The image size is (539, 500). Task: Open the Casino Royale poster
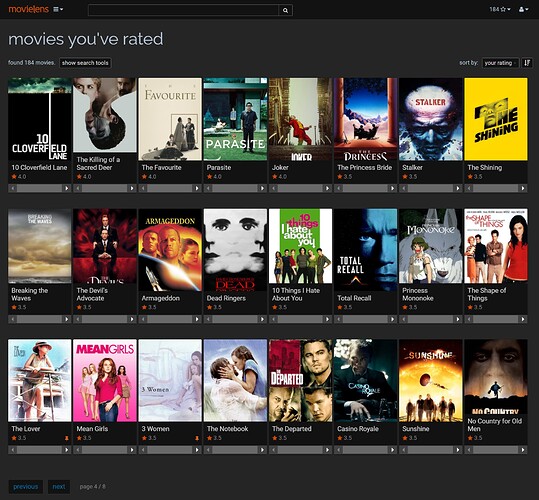point(366,380)
